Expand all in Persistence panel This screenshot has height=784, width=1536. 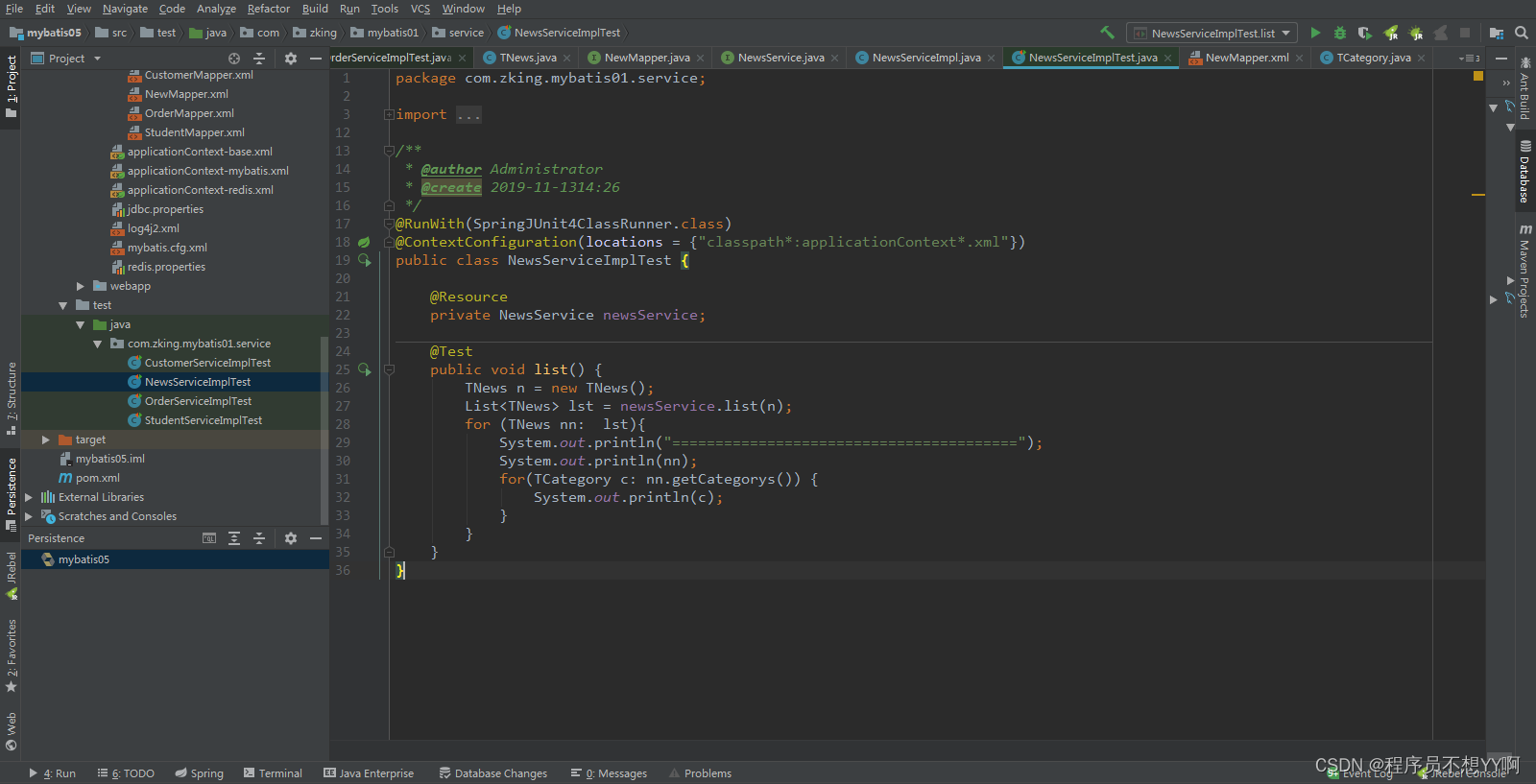coord(234,538)
